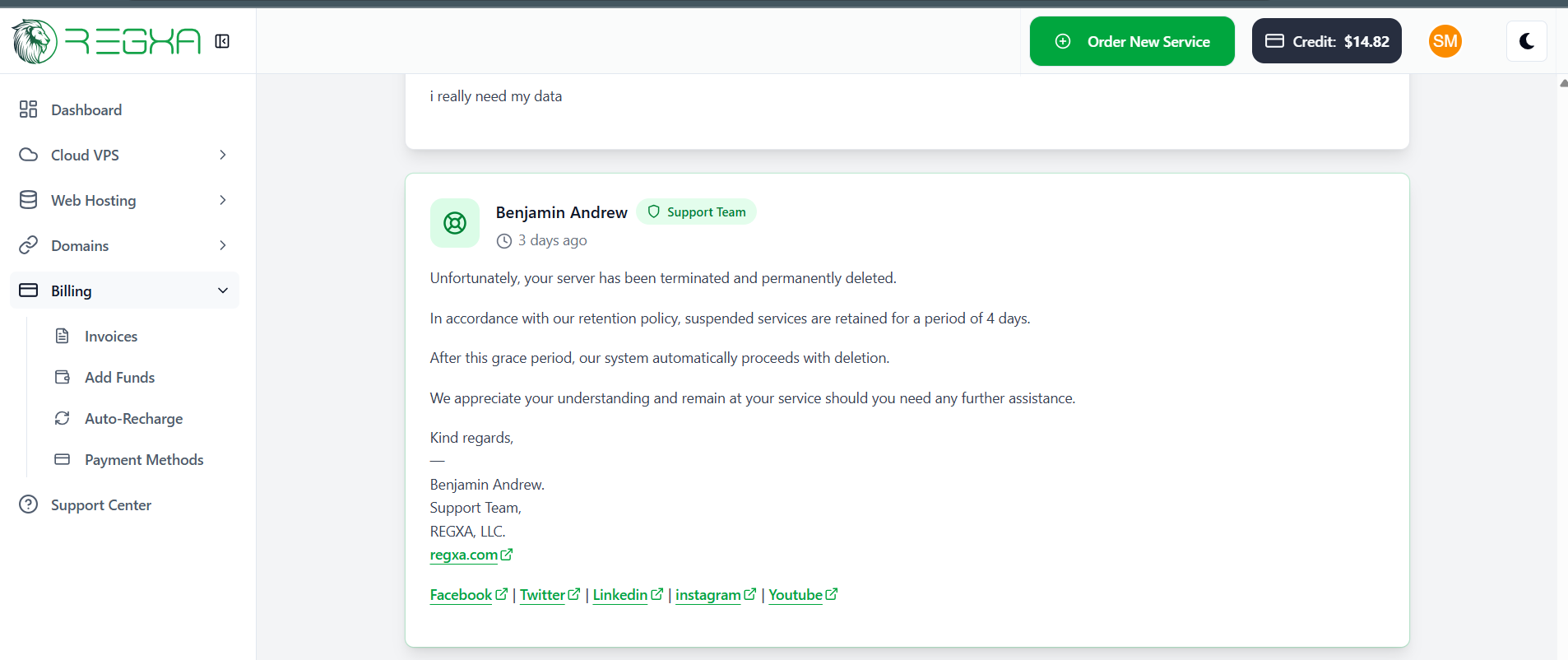Toggle dark mode with the moon button
The width and height of the screenshot is (1568, 660).
tap(1527, 41)
